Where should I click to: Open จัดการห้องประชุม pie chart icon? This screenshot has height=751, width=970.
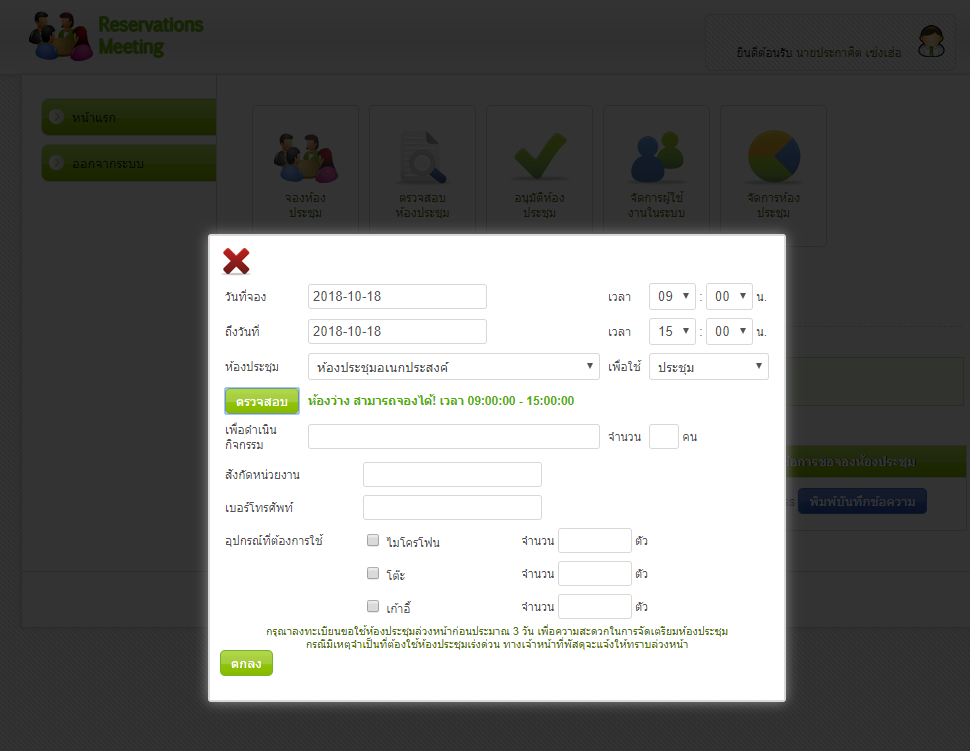(773, 157)
